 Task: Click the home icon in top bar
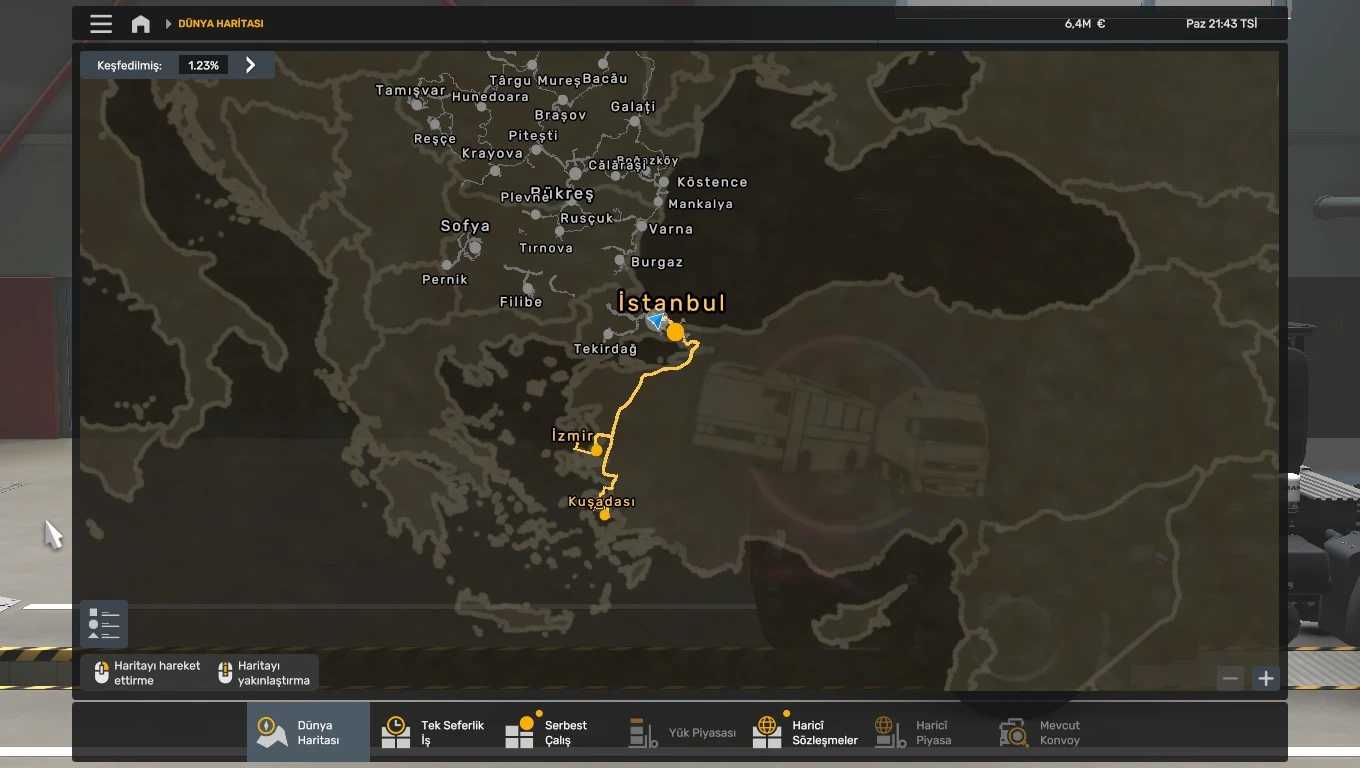(141, 24)
